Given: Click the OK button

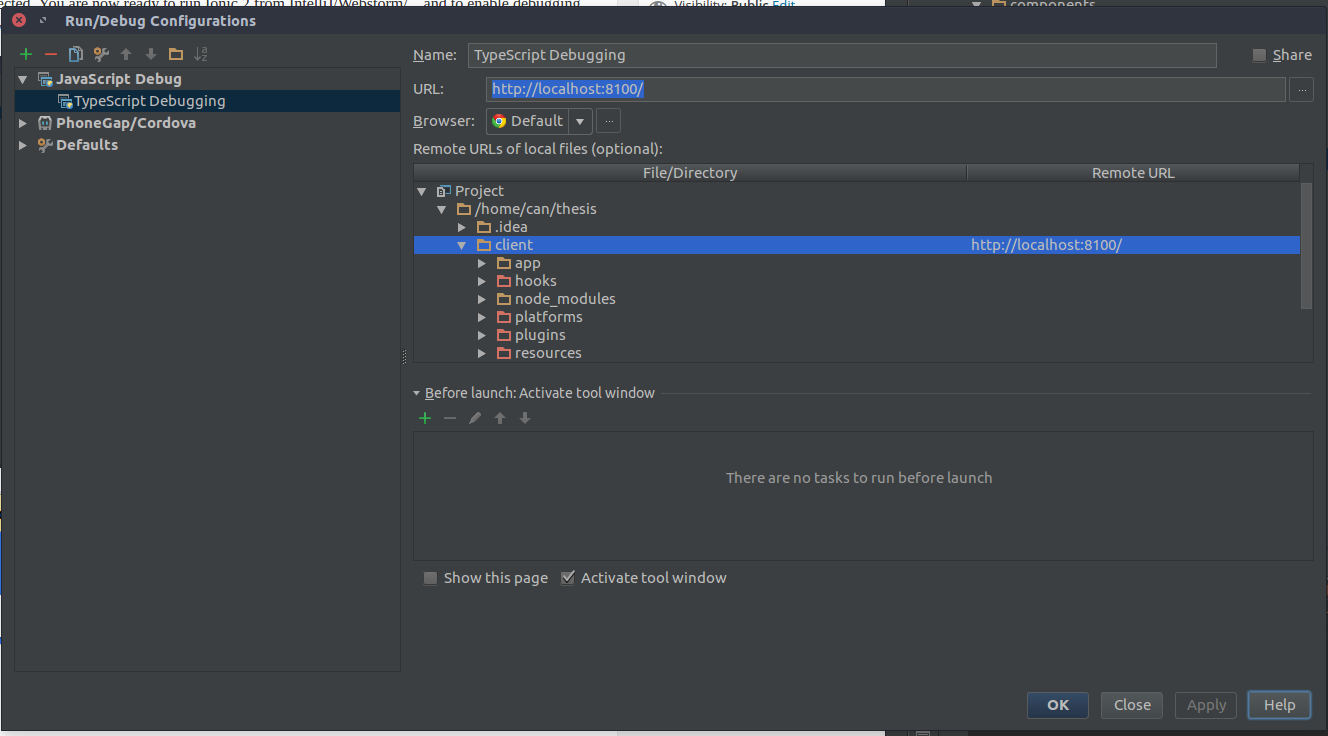Looking at the screenshot, I should (x=1058, y=705).
